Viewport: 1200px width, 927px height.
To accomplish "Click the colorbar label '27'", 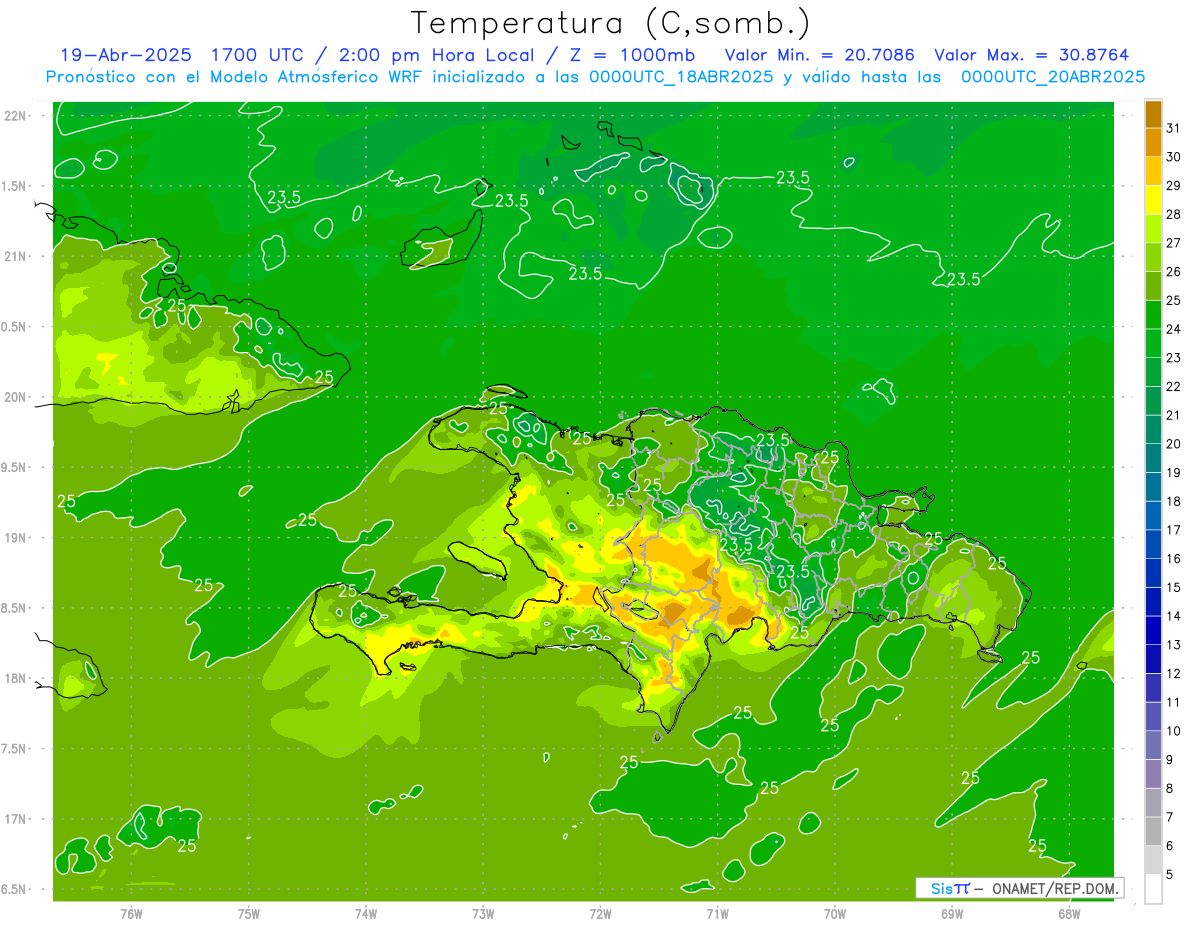I will coord(1174,243).
